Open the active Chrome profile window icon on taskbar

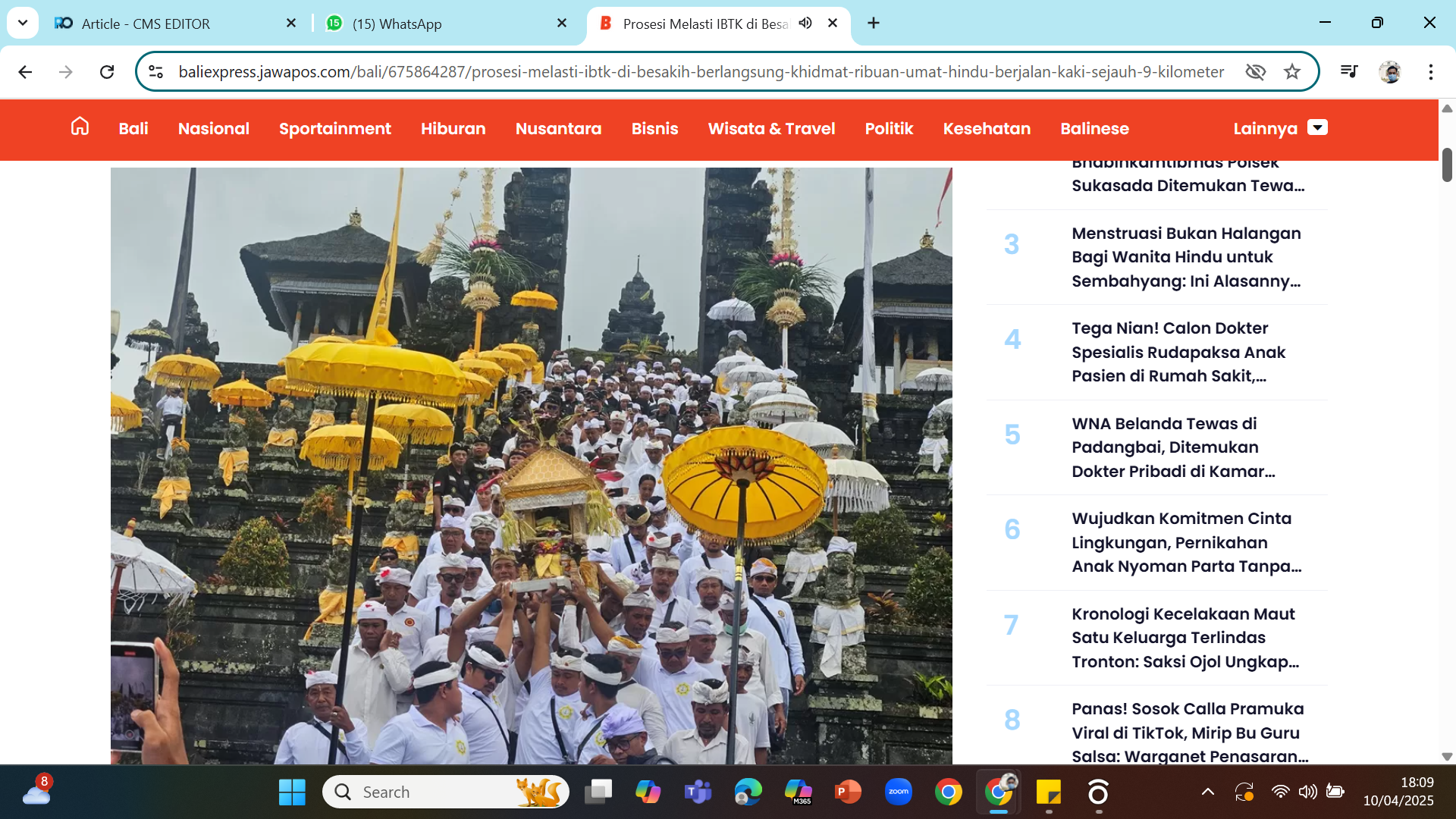[x=999, y=792]
